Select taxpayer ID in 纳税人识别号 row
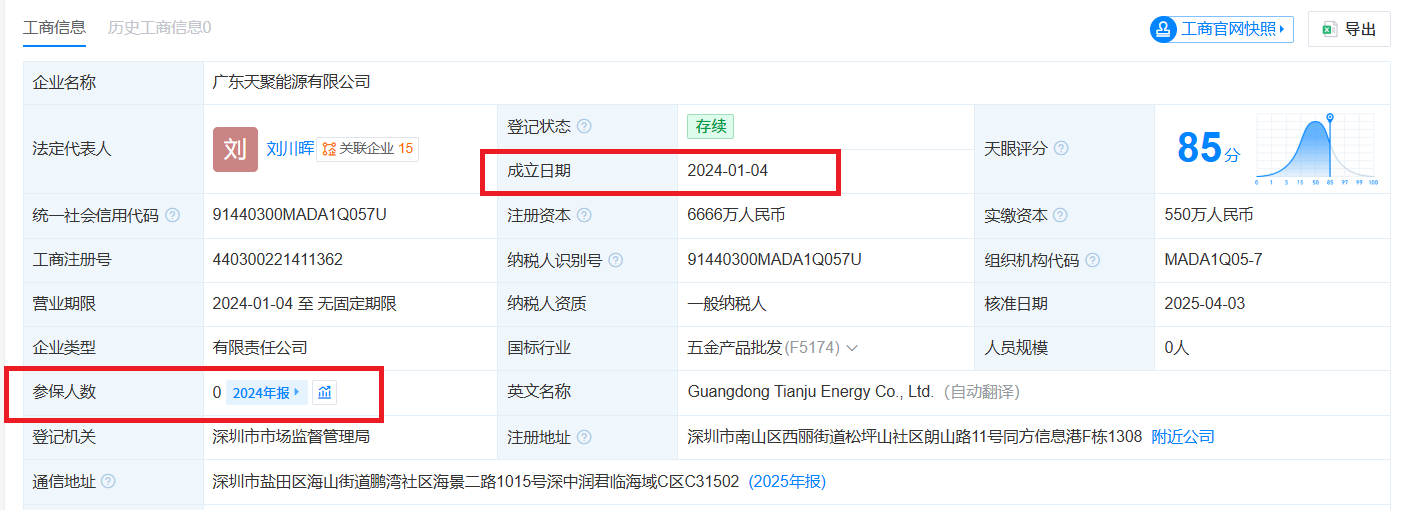1405x510 pixels. pos(774,260)
